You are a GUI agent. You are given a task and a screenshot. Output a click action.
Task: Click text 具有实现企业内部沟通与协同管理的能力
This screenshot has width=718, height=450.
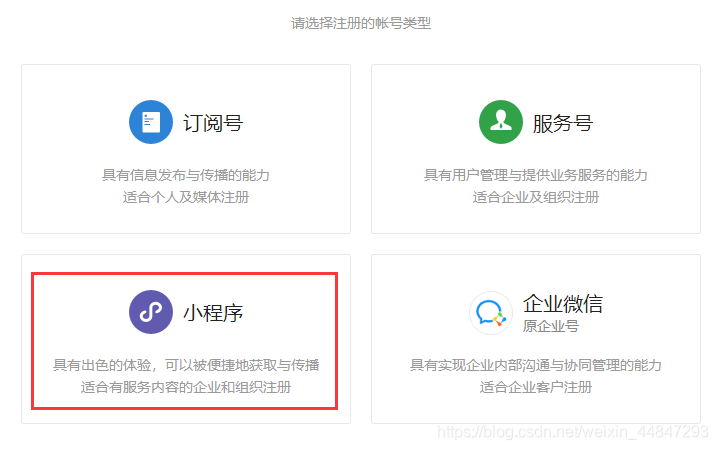click(x=535, y=365)
